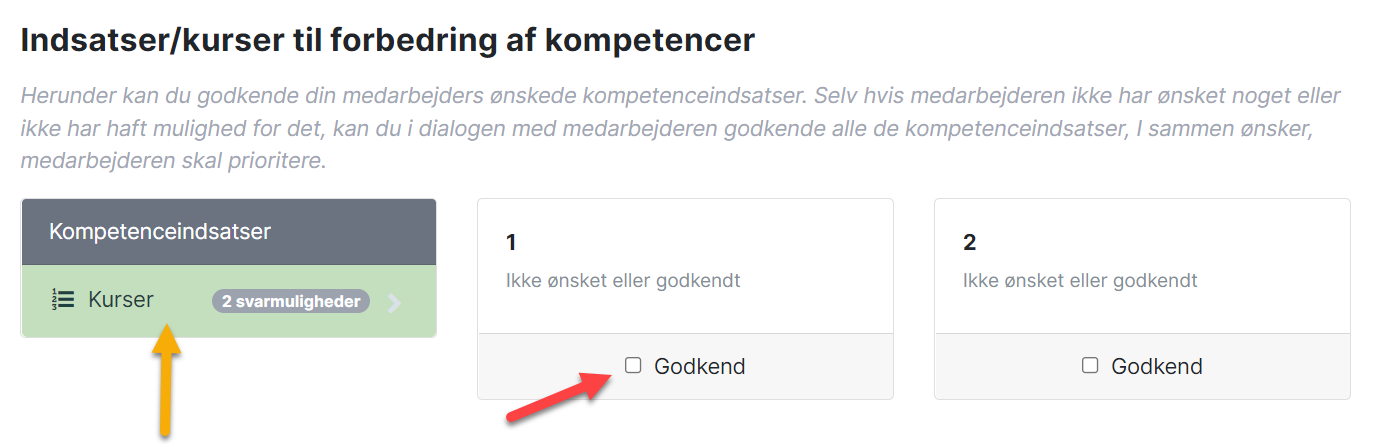This screenshot has width=1395, height=447.
Task: Click the Godkend label in card 2
Action: coord(1157,366)
